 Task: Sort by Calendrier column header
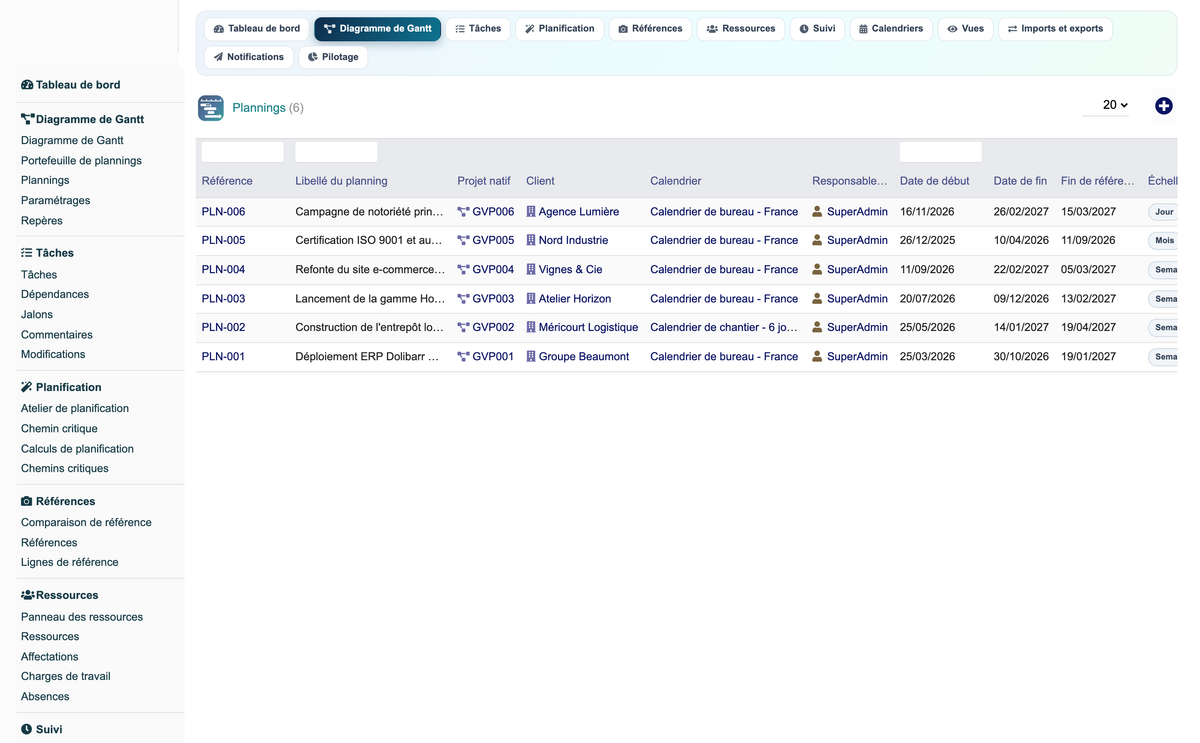(x=676, y=181)
